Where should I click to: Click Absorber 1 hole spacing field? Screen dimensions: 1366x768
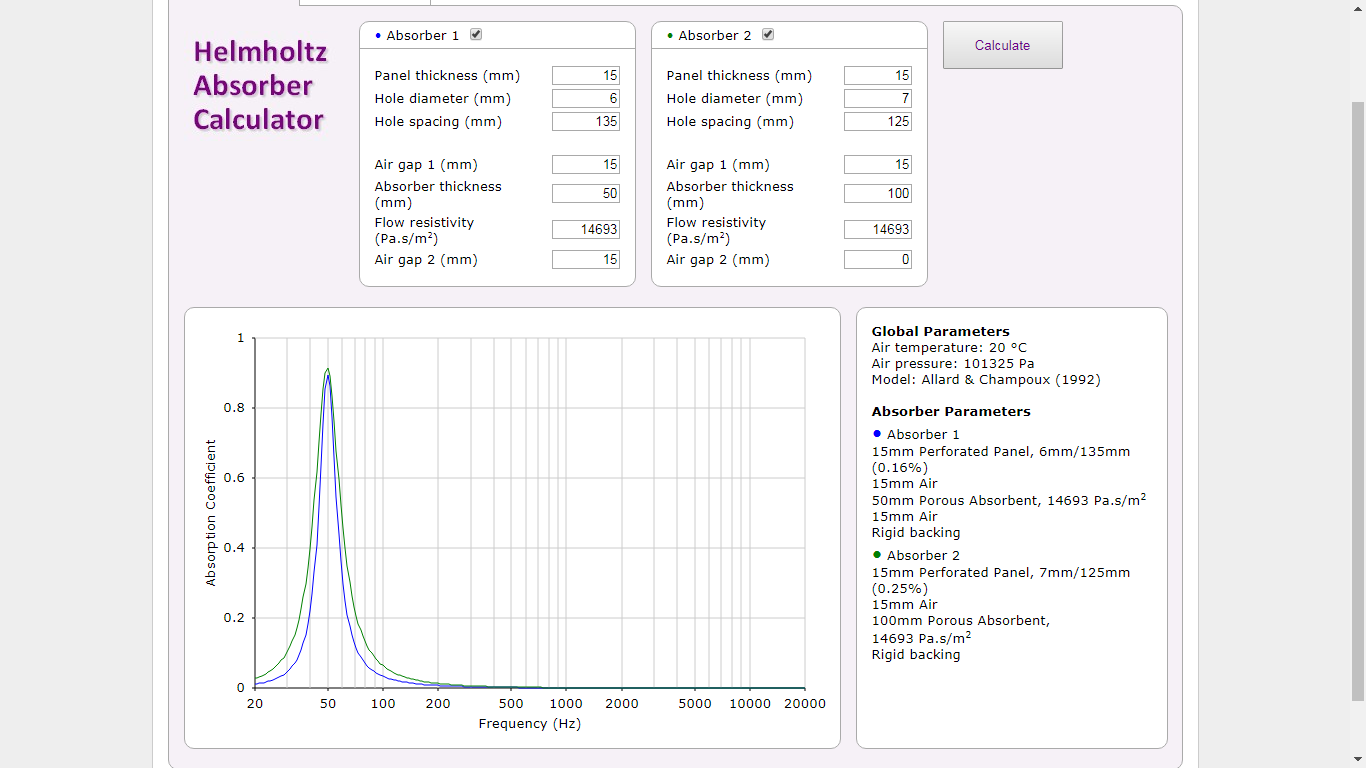(x=586, y=122)
